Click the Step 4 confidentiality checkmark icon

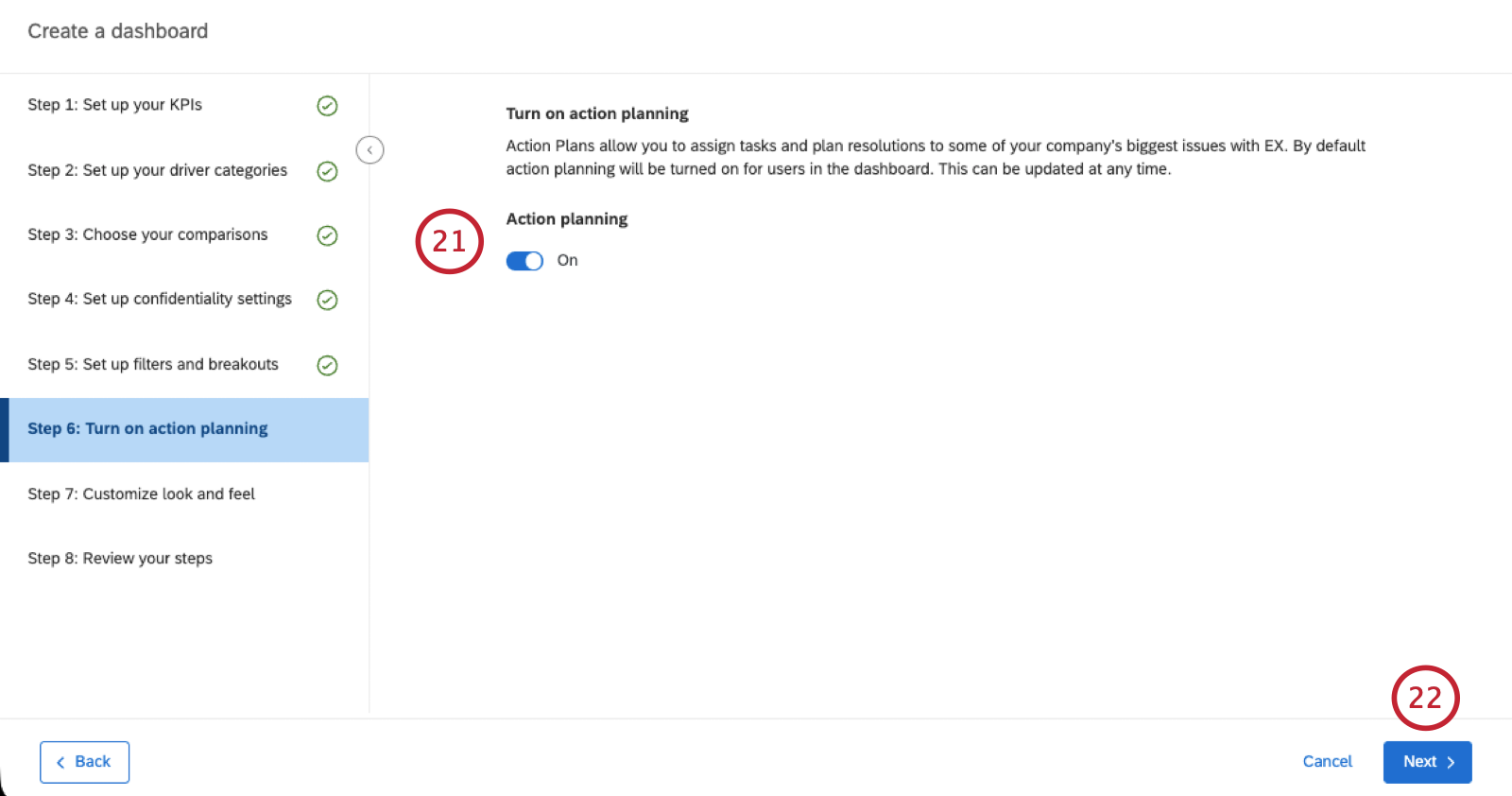(x=327, y=300)
